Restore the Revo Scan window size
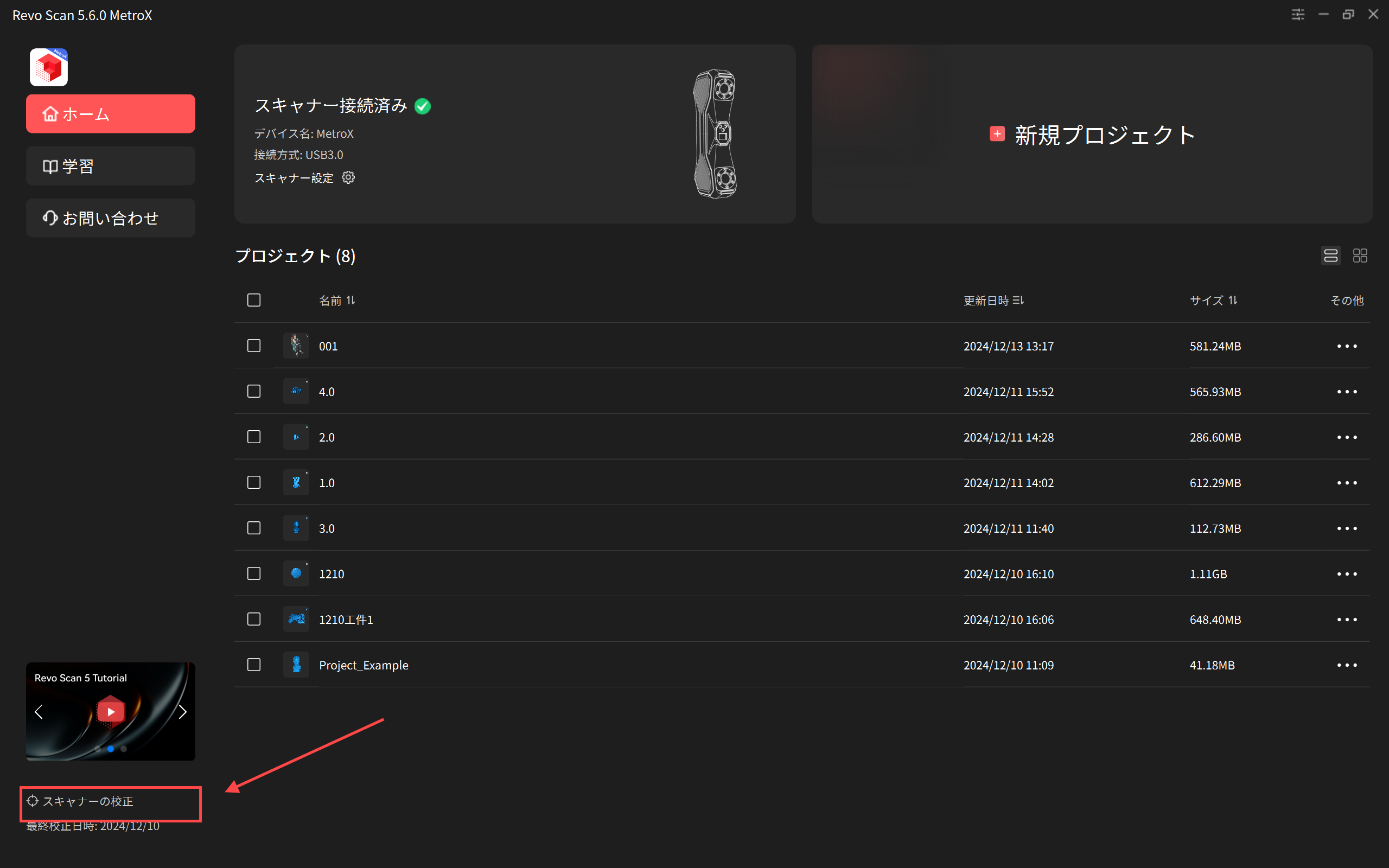 click(x=1348, y=14)
